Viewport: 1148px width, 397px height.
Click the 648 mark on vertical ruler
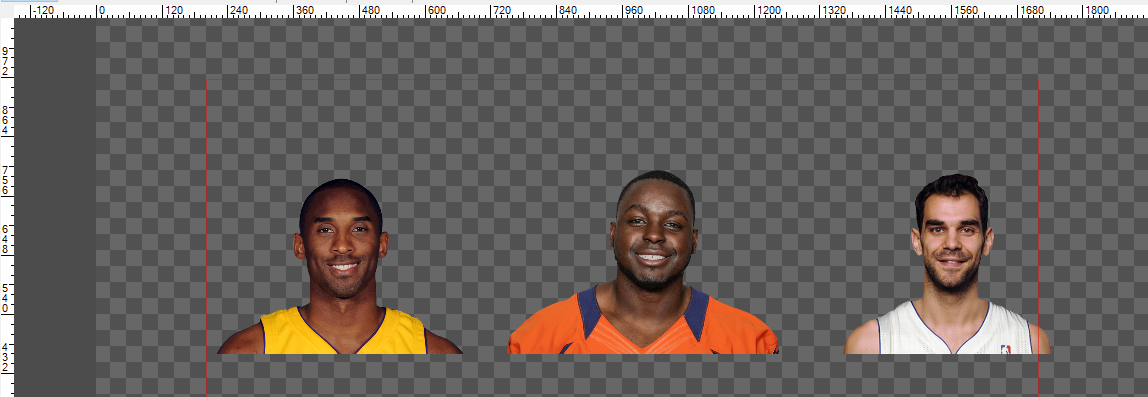6,239
